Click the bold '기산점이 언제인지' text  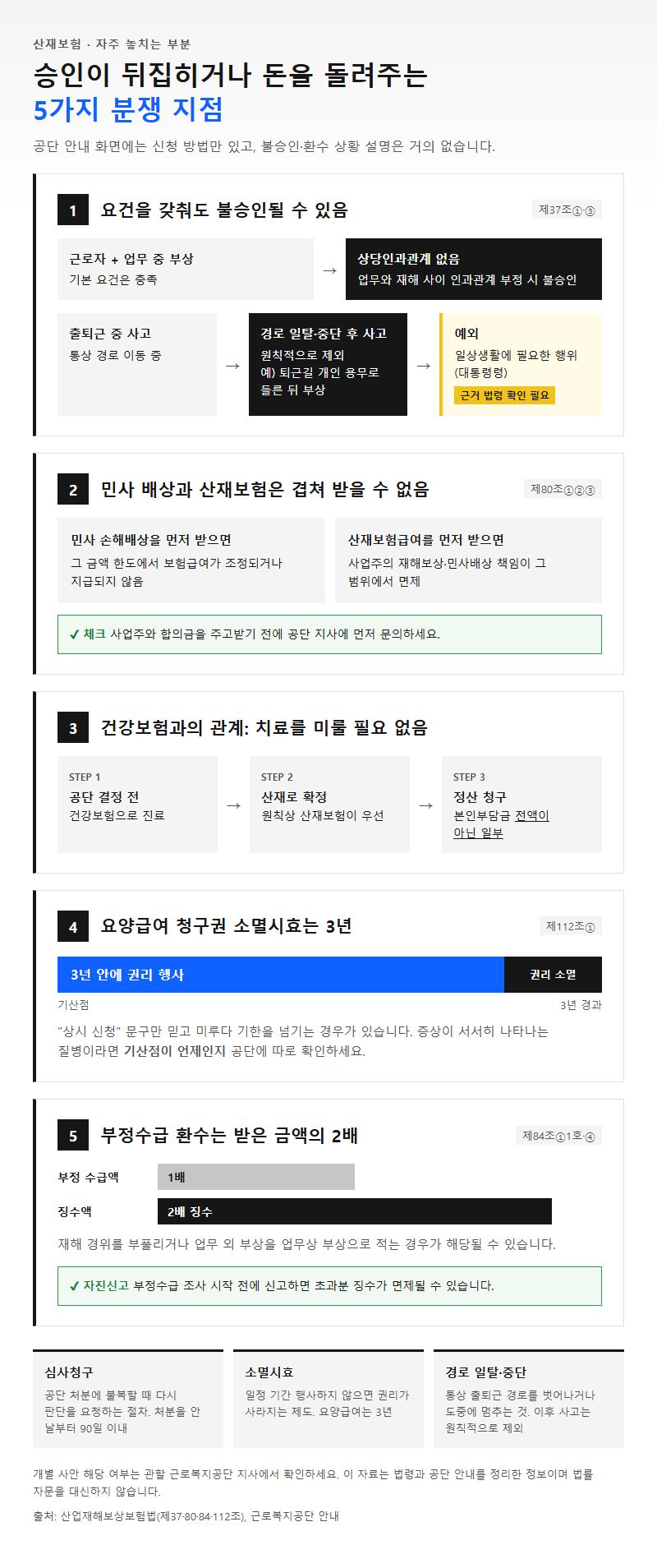click(x=174, y=1051)
